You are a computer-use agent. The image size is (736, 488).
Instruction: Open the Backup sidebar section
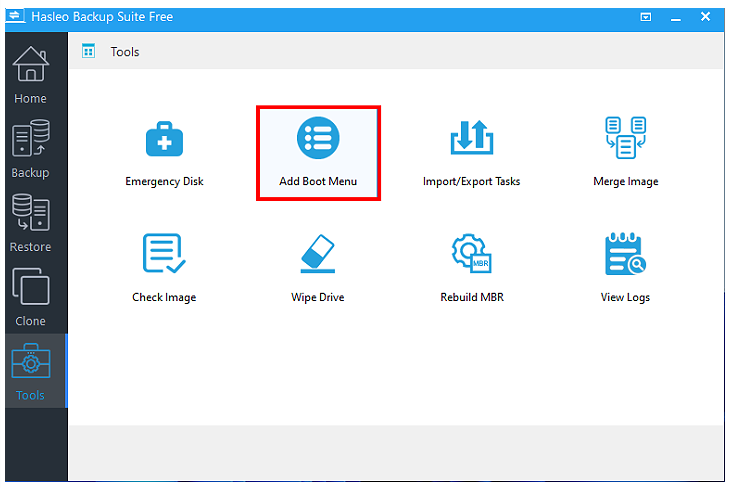click(31, 149)
